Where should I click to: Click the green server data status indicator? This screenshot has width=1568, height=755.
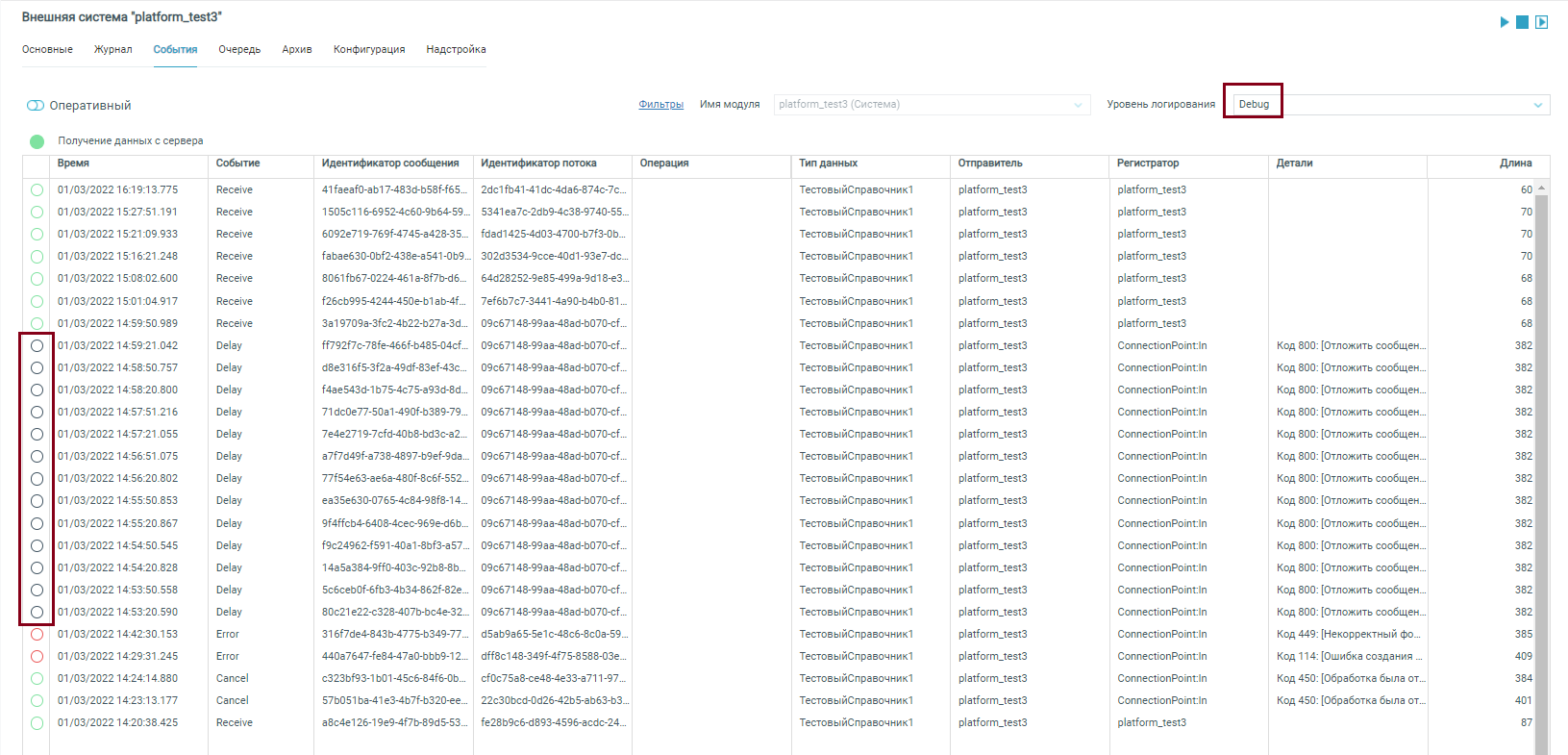point(37,141)
